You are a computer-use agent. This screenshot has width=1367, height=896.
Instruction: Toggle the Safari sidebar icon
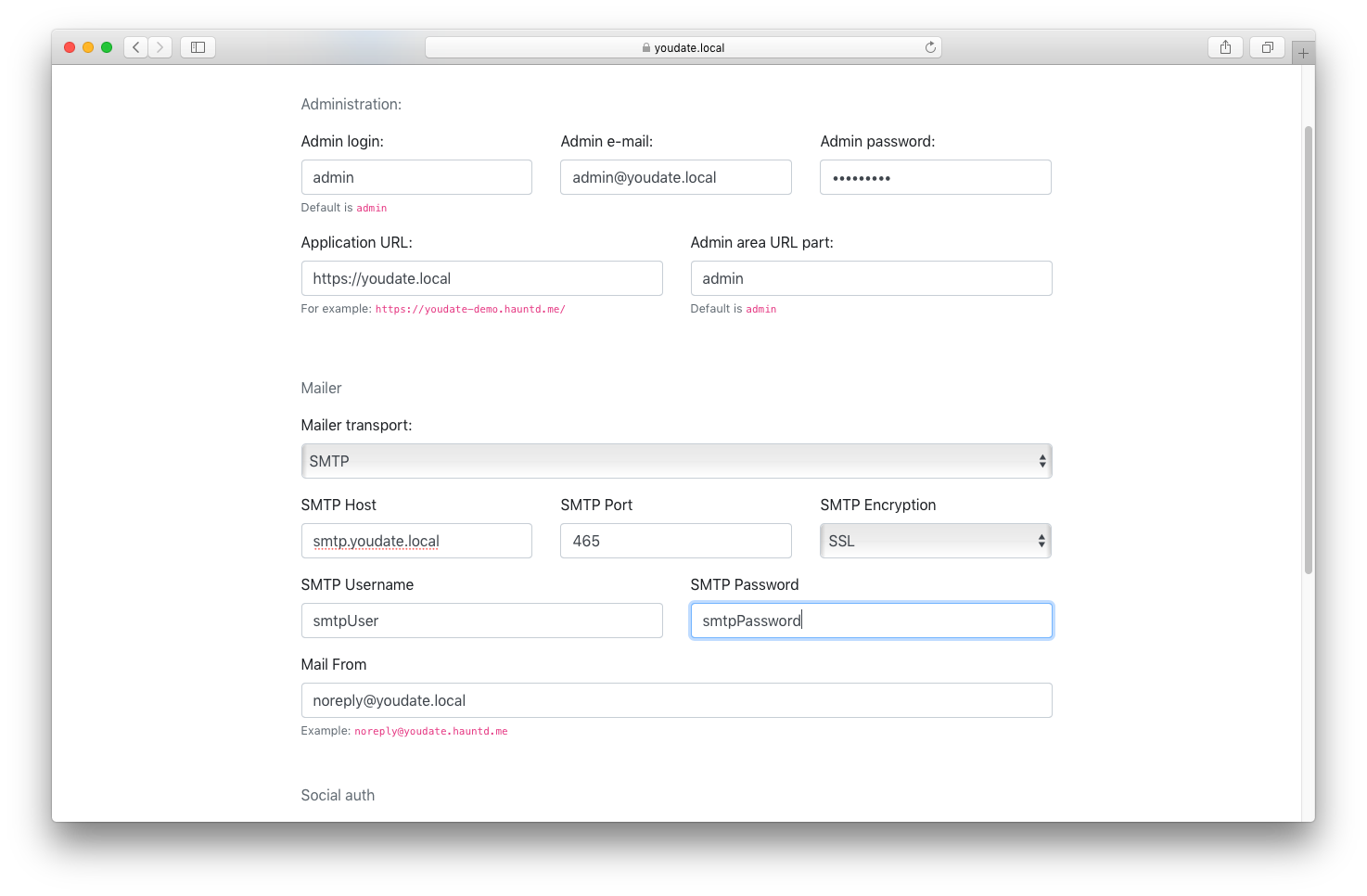coord(198,47)
